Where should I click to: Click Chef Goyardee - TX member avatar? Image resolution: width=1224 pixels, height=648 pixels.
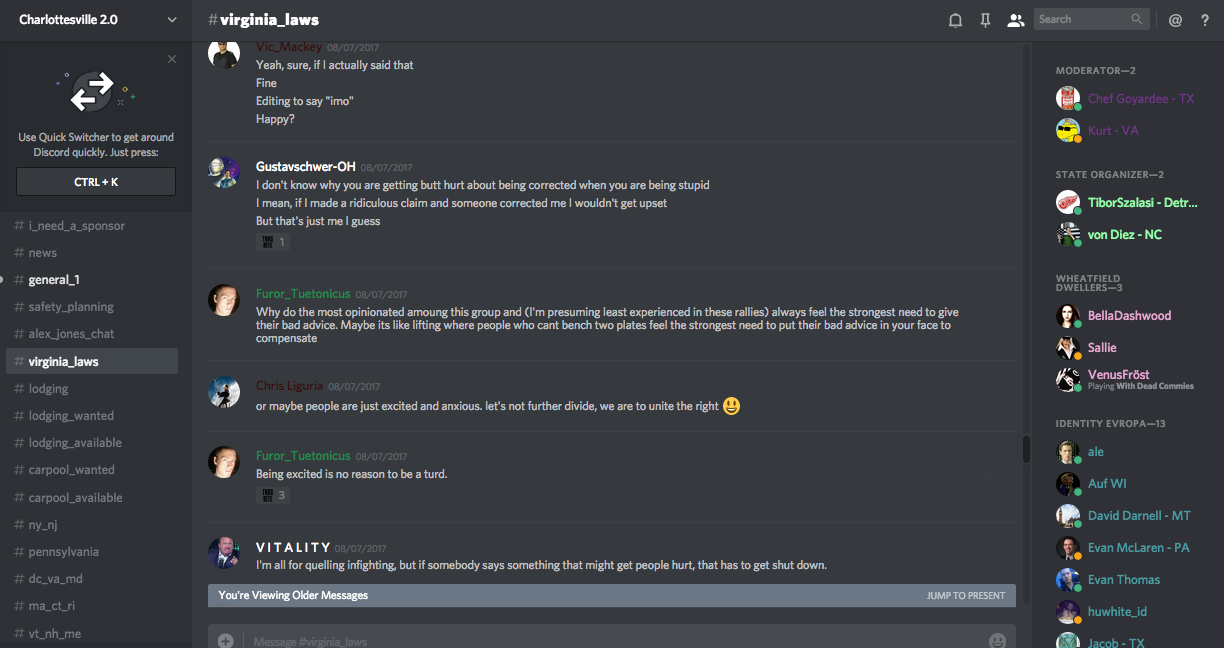tap(1068, 98)
